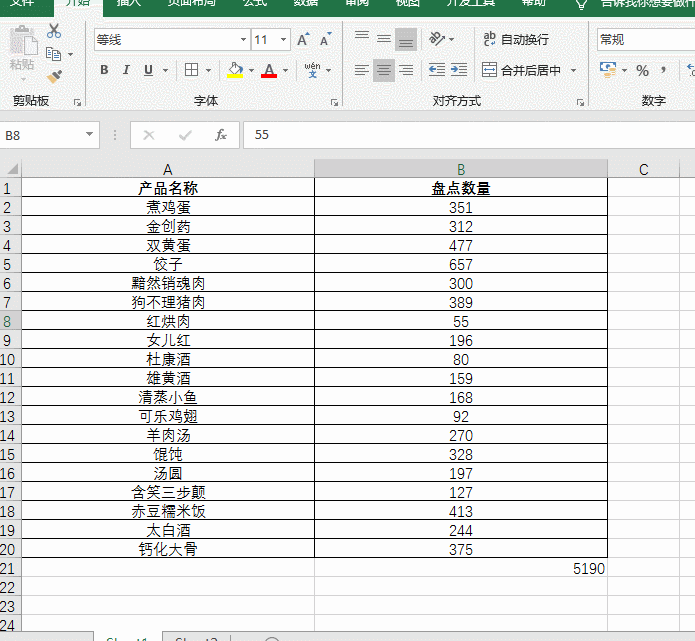Expand the merge and center arrow
This screenshot has height=641, width=695.
(573, 70)
